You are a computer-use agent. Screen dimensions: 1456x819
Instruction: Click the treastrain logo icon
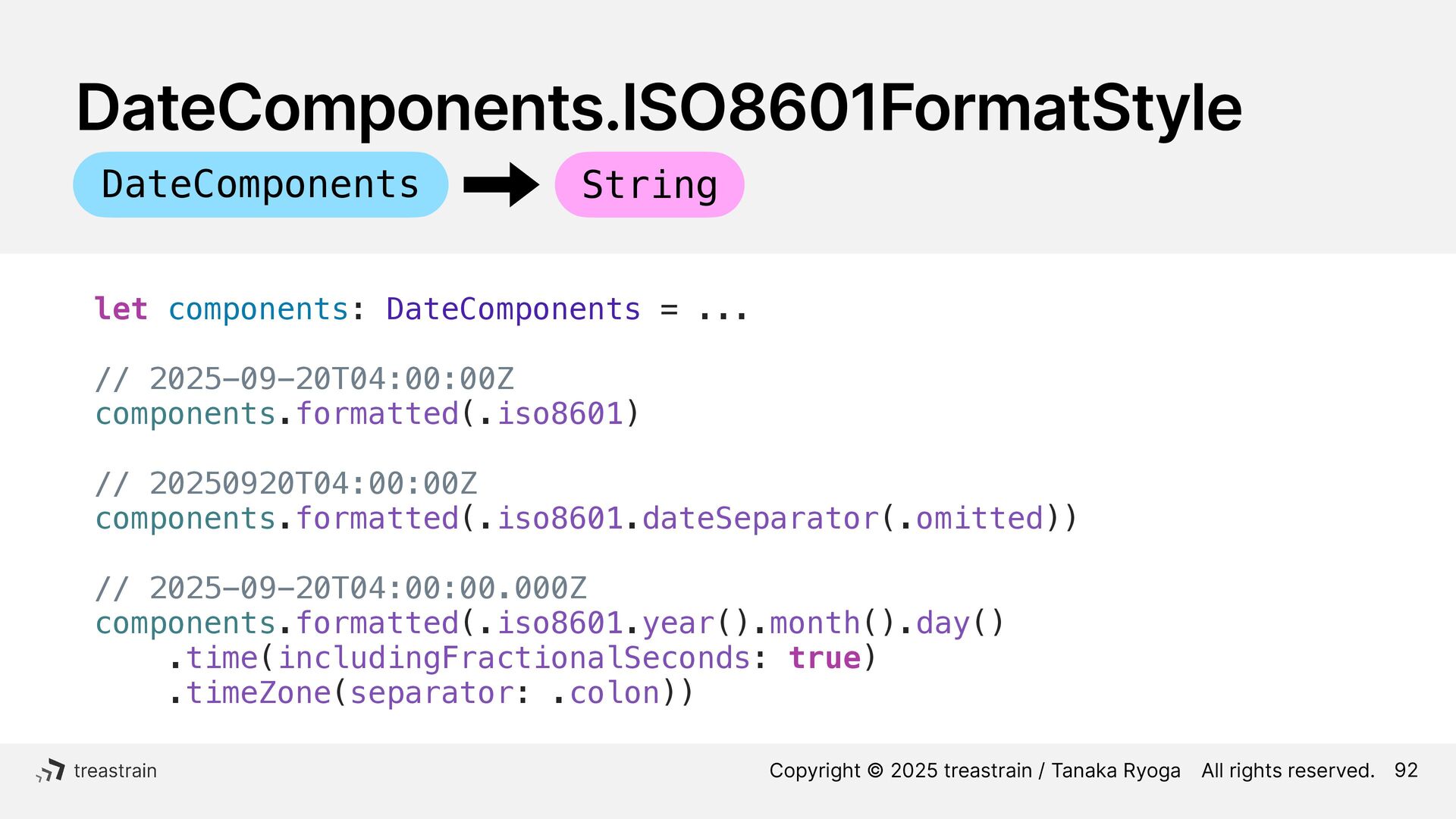click(51, 770)
